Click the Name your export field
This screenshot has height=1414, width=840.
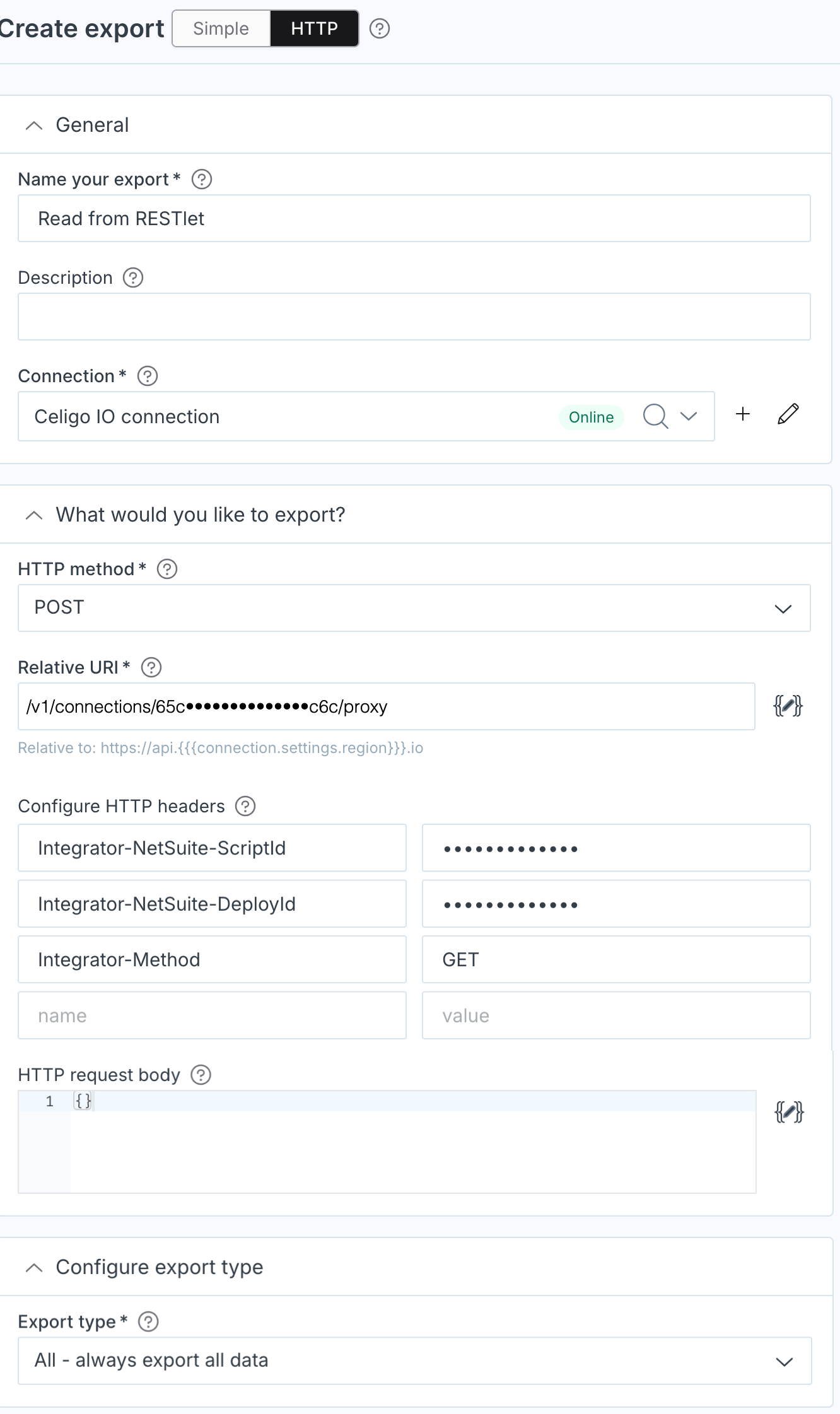(x=414, y=218)
